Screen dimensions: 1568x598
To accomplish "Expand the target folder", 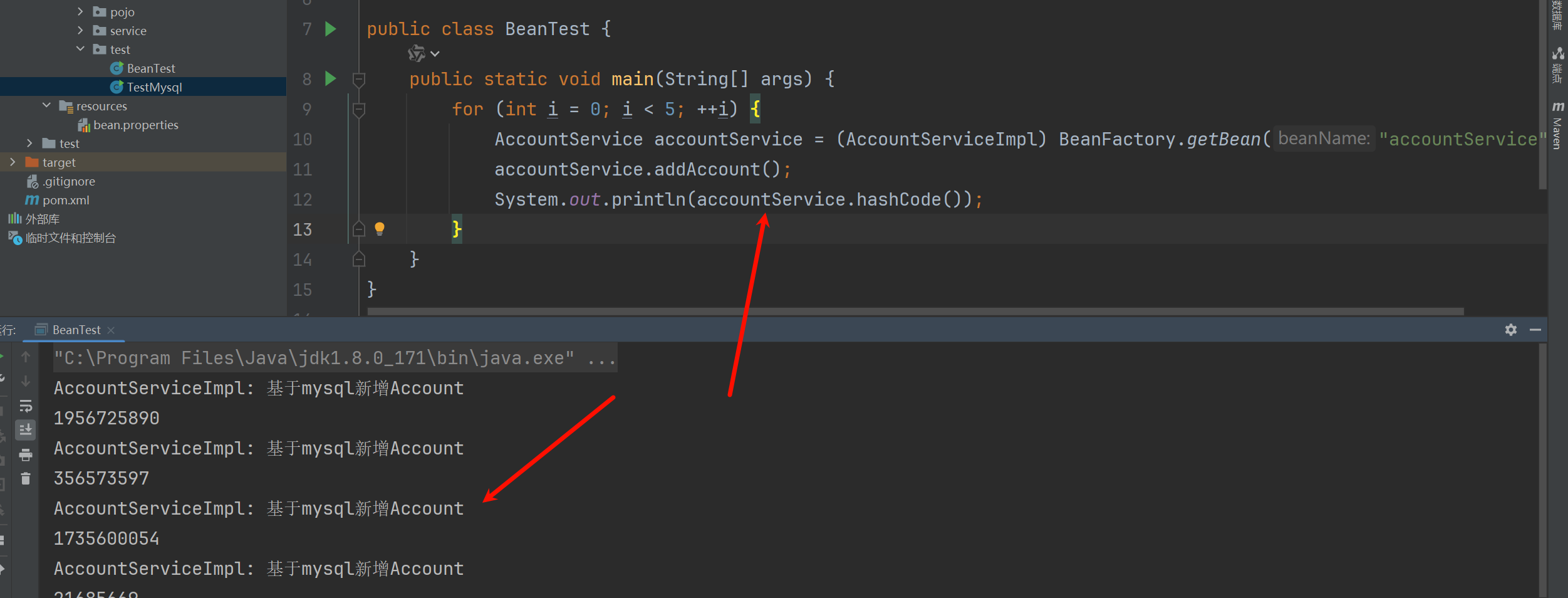I will point(13,162).
